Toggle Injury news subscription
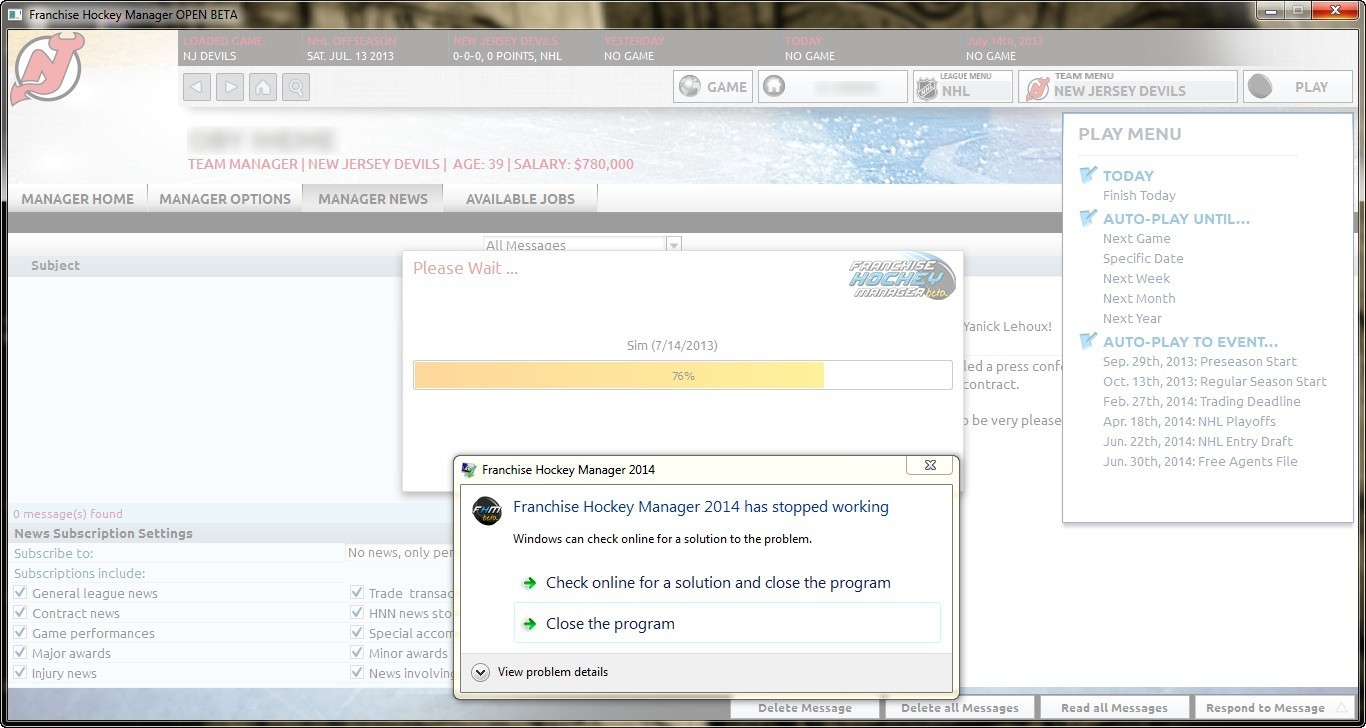Viewport: 1366px width, 728px height. tap(21, 673)
